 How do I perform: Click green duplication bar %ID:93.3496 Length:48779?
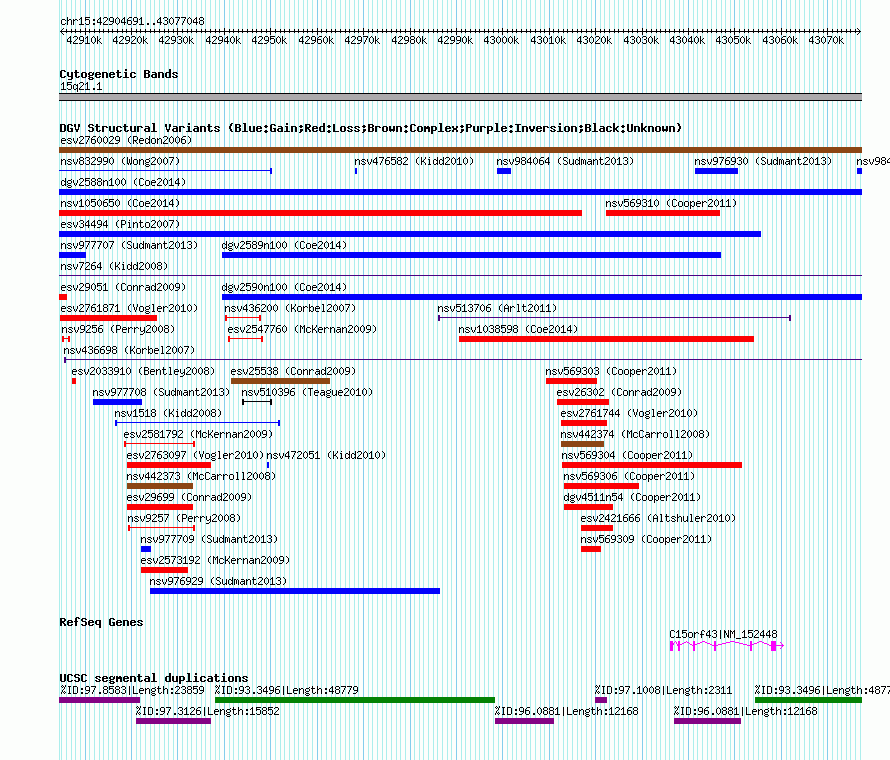tap(355, 700)
